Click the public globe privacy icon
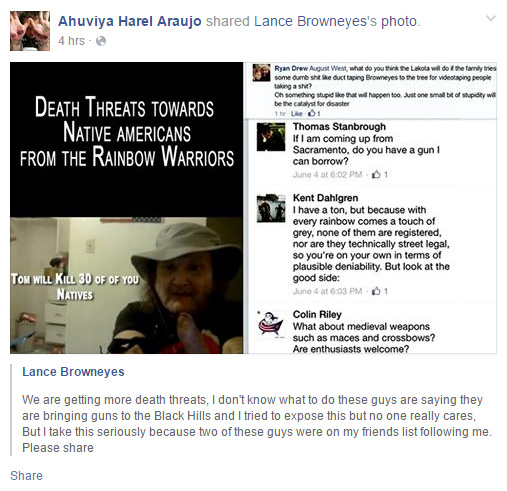This screenshot has height=491, width=507. point(101,41)
